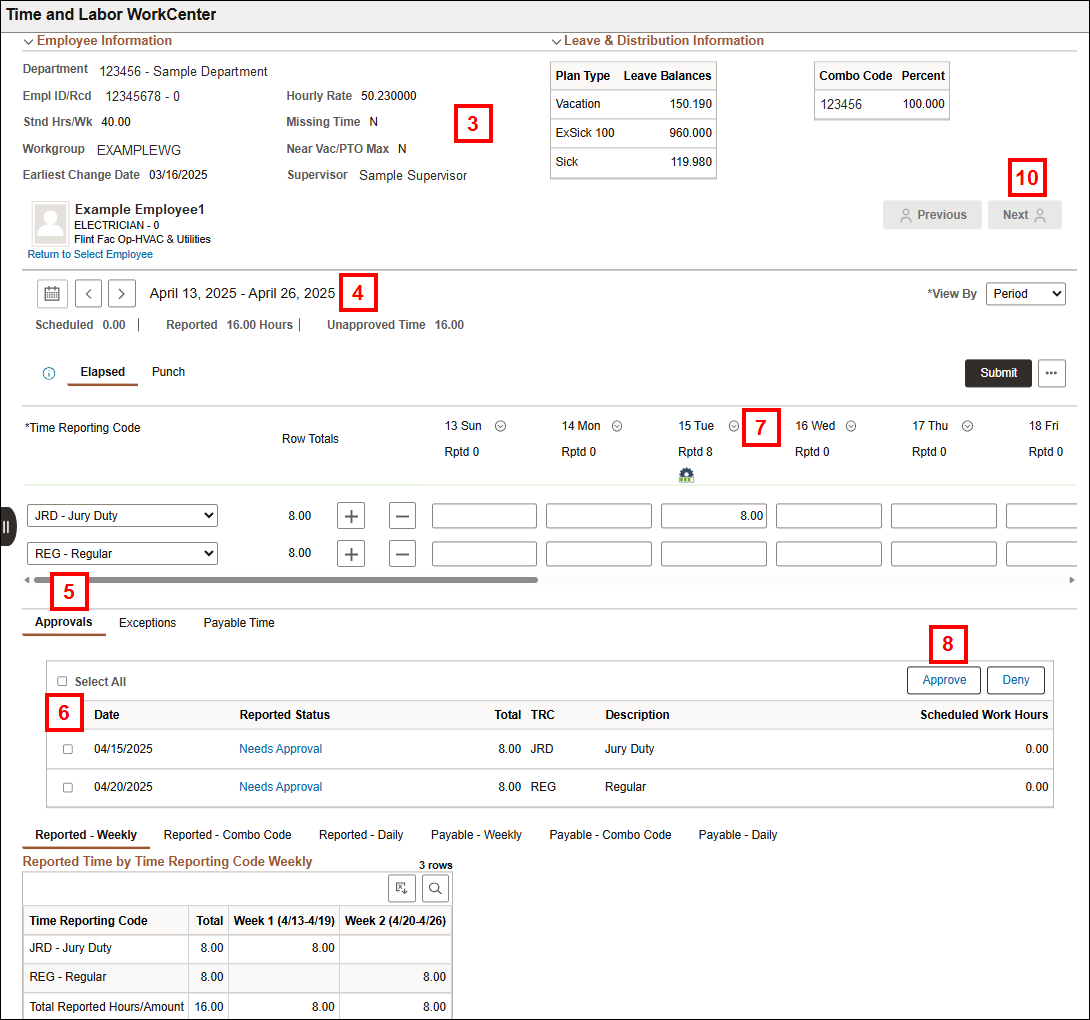Open the more actions ellipsis button
Screen dimensions: 1090x1020
coord(1051,373)
